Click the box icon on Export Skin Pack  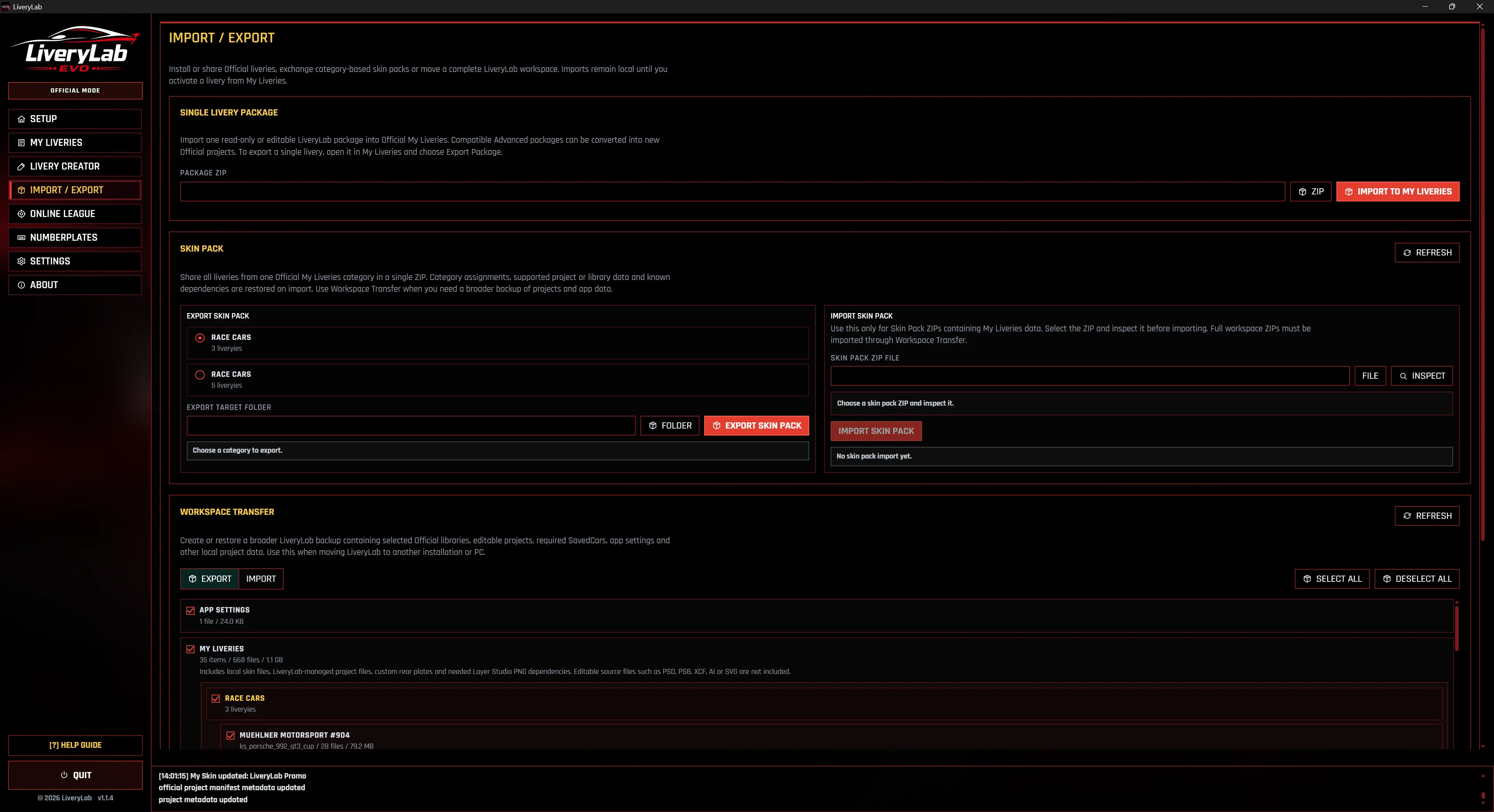[x=716, y=425]
